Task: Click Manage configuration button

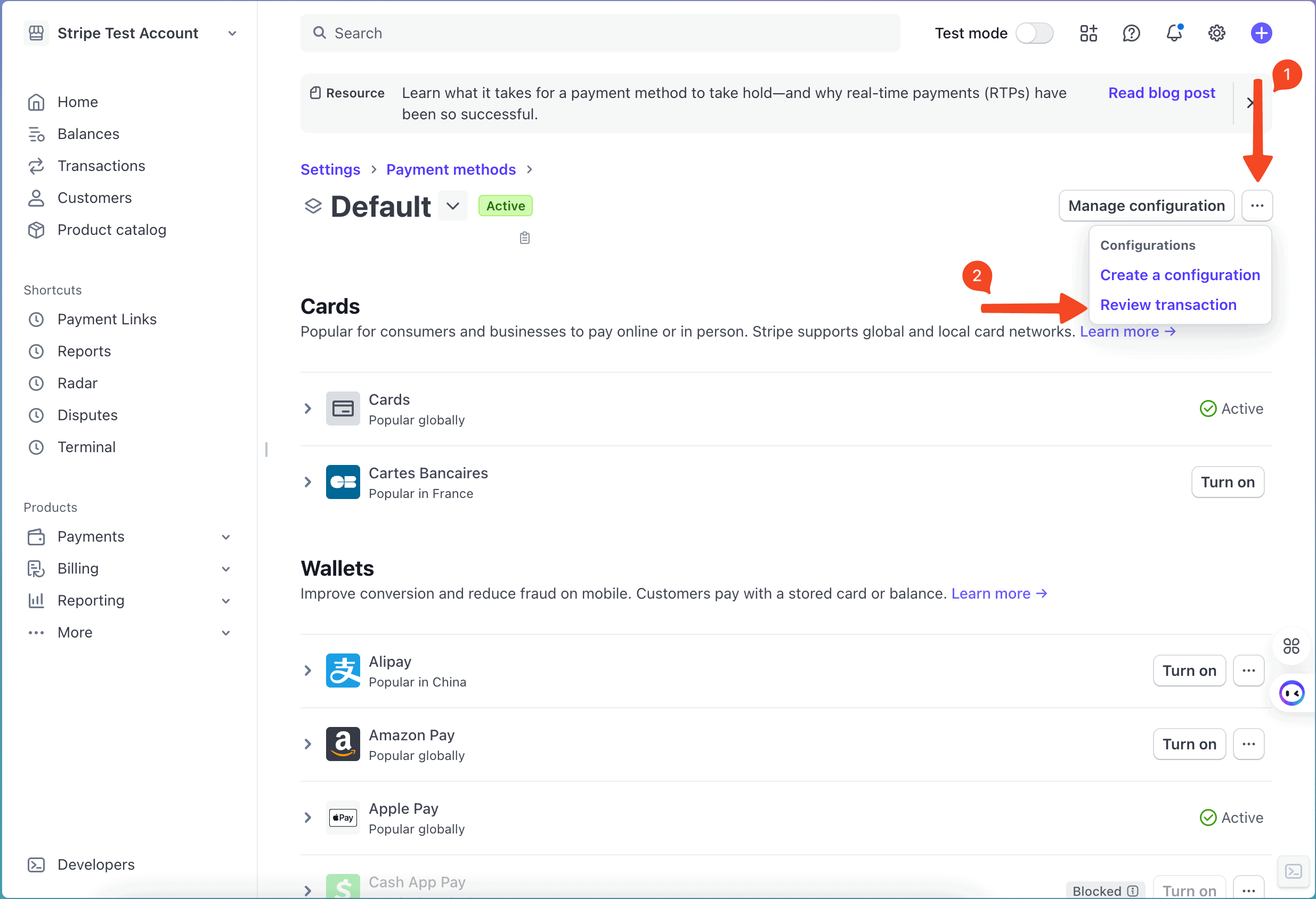Action: 1146,206
